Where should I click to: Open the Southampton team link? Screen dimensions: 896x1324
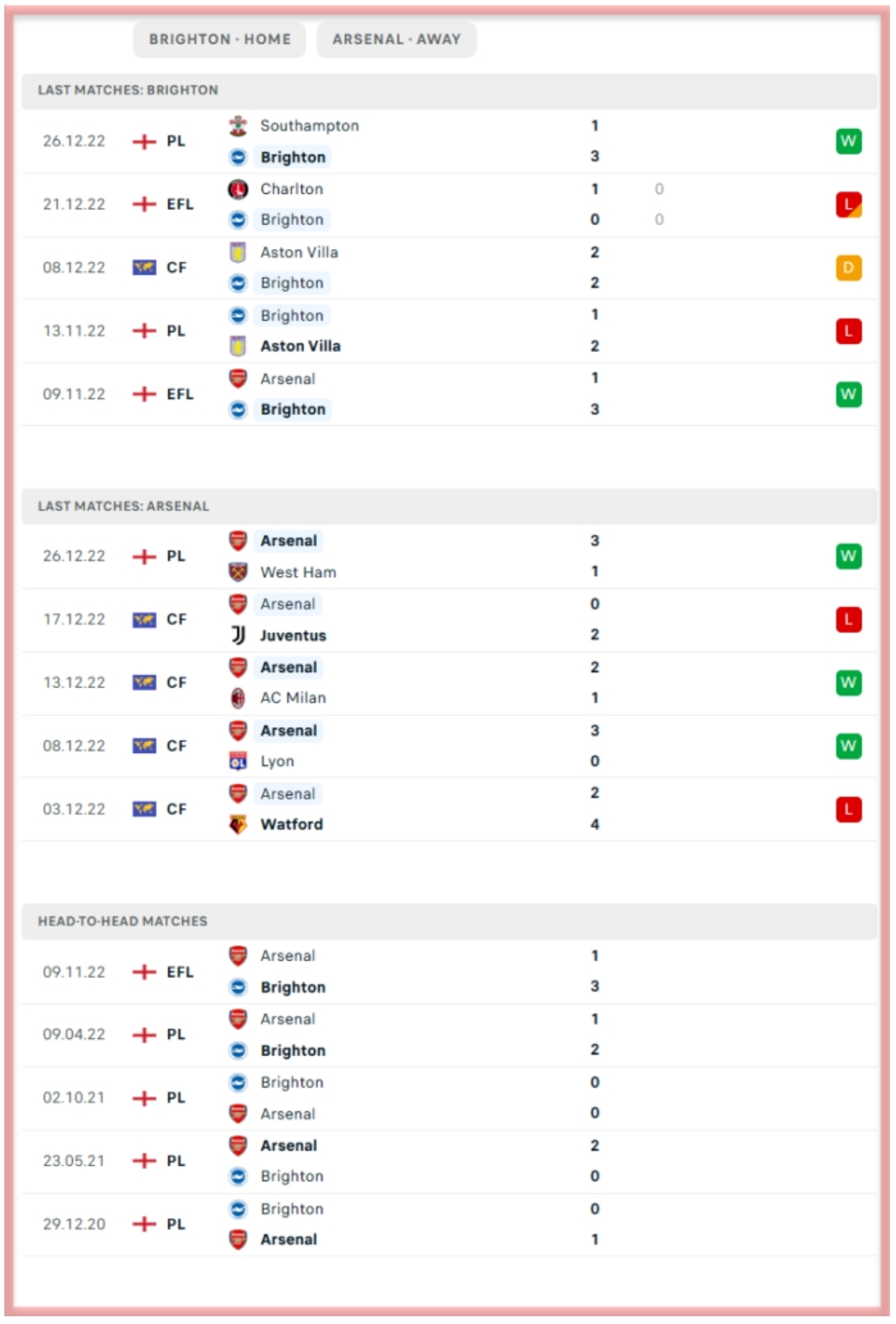[310, 126]
